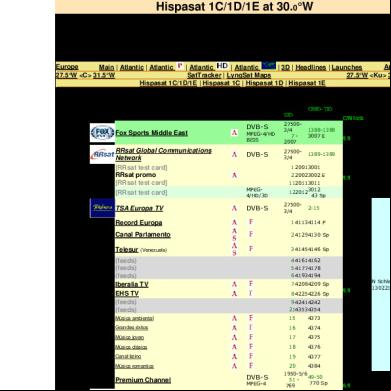391x391 pixels.
Task: Click the red A icon beside Fox Sports Middle East
Action: click(x=235, y=133)
